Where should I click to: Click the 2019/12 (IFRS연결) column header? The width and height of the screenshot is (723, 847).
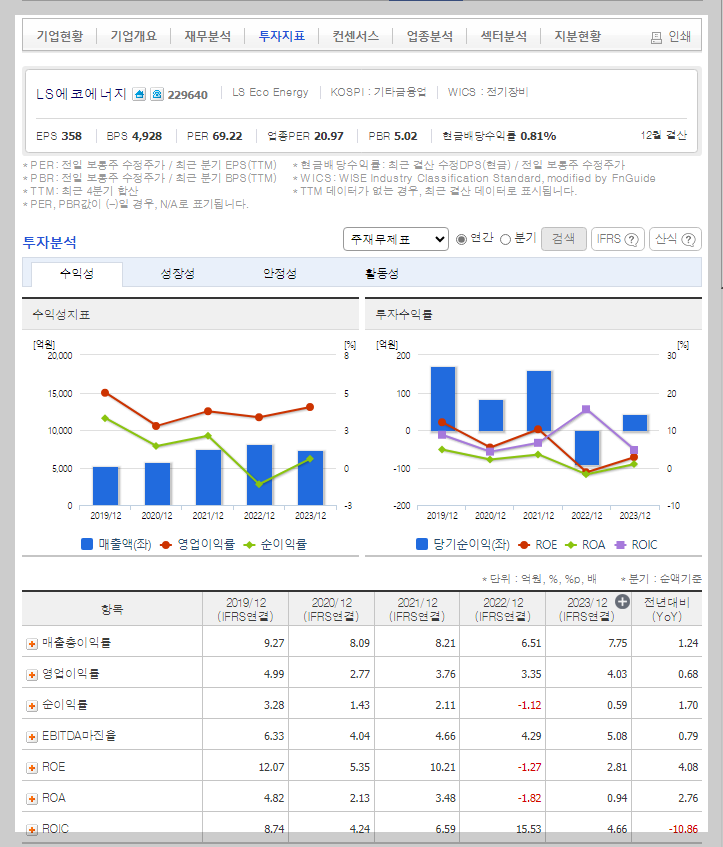[x=246, y=609]
